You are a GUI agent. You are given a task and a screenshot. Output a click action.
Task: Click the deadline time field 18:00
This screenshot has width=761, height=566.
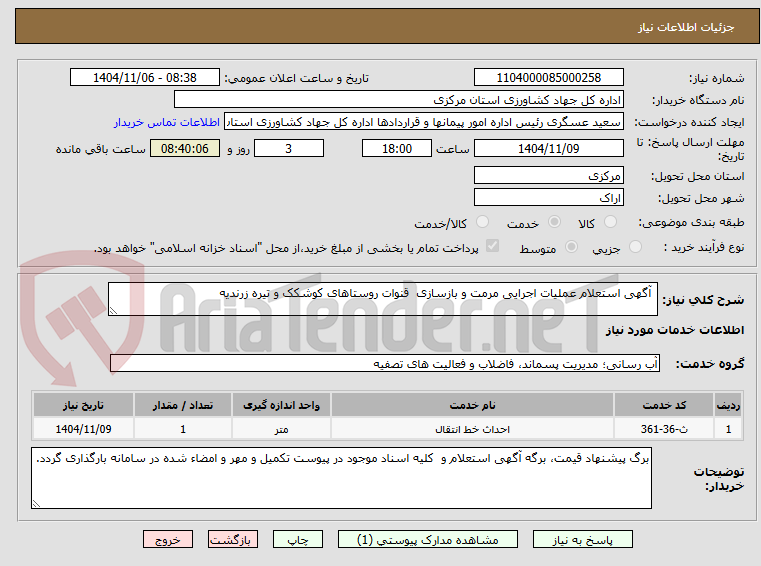click(397, 148)
